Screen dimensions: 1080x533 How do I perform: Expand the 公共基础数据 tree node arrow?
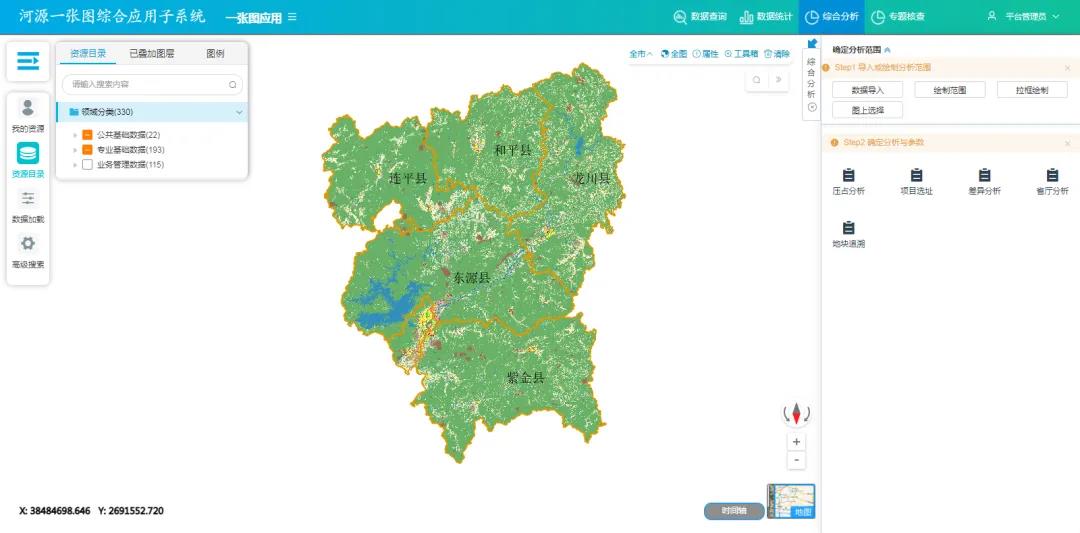pyautogui.click(x=75, y=135)
